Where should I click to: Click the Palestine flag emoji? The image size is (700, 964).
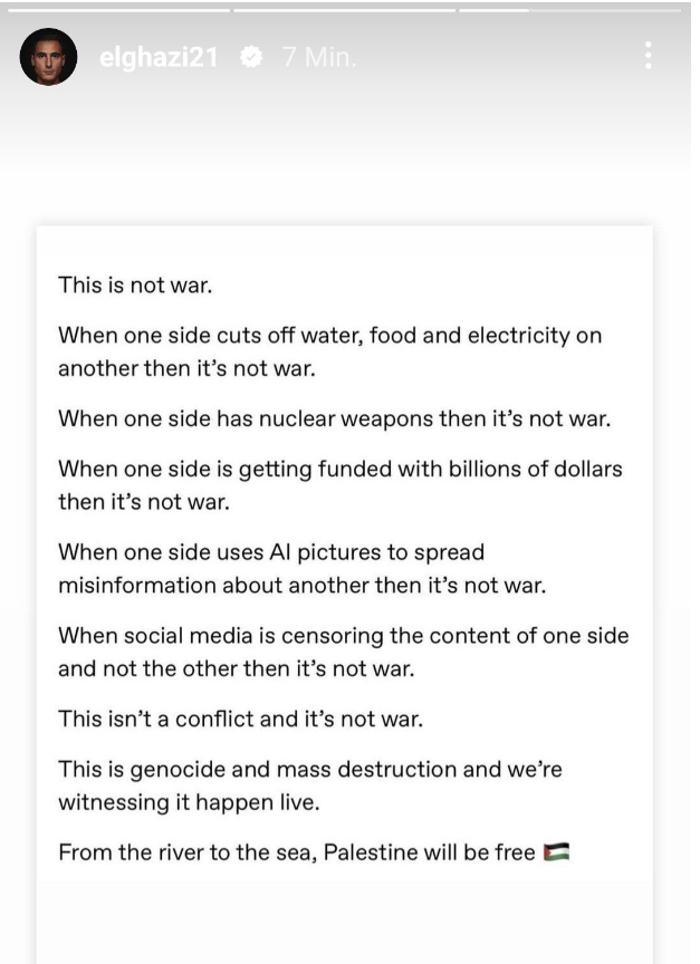(557, 853)
